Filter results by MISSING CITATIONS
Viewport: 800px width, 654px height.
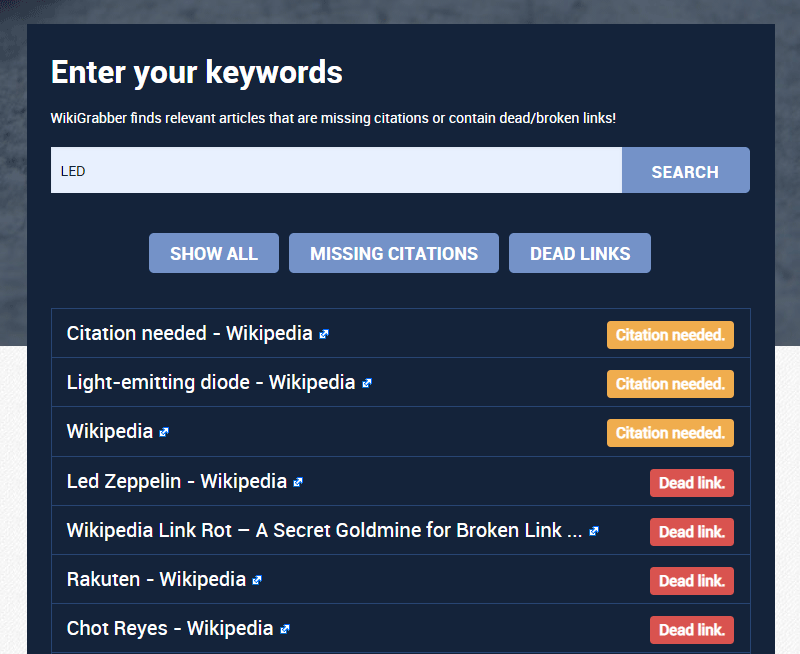point(394,253)
